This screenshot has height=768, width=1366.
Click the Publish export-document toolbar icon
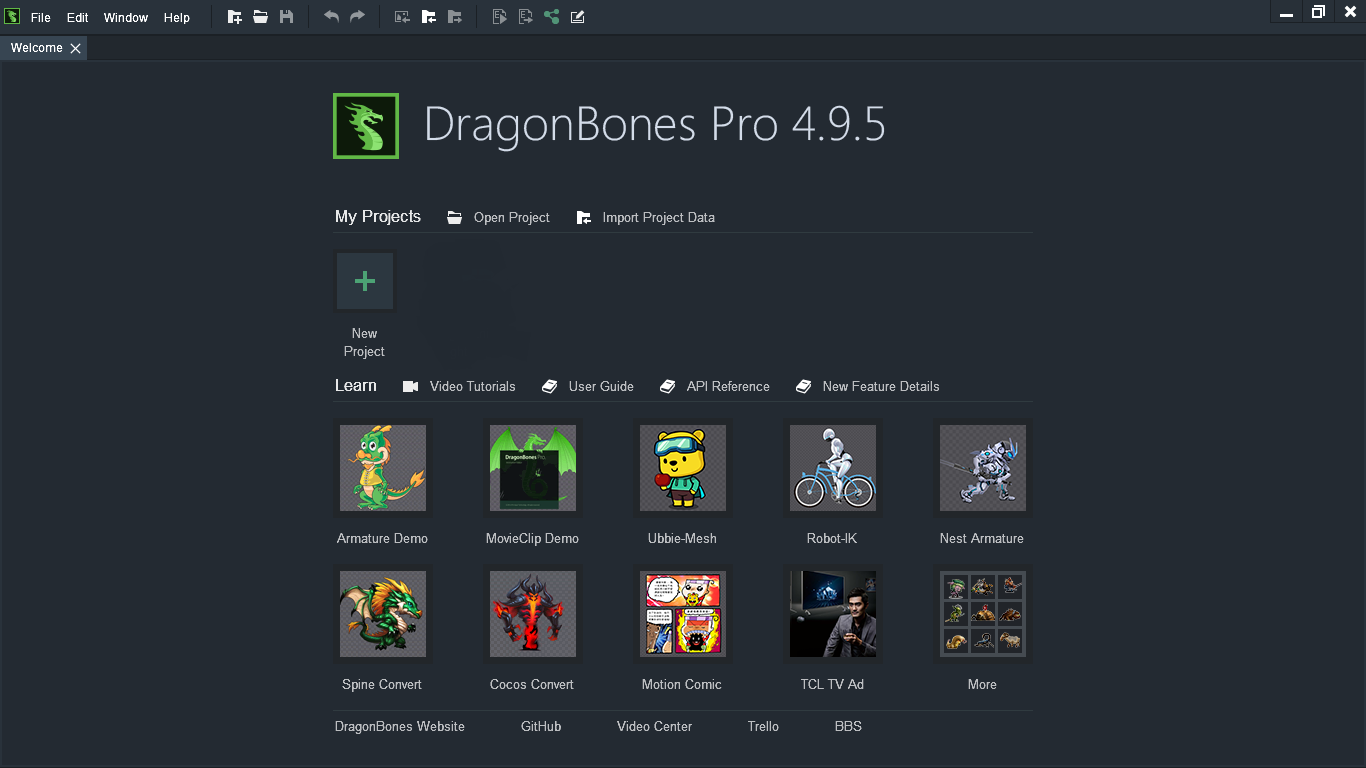526,17
